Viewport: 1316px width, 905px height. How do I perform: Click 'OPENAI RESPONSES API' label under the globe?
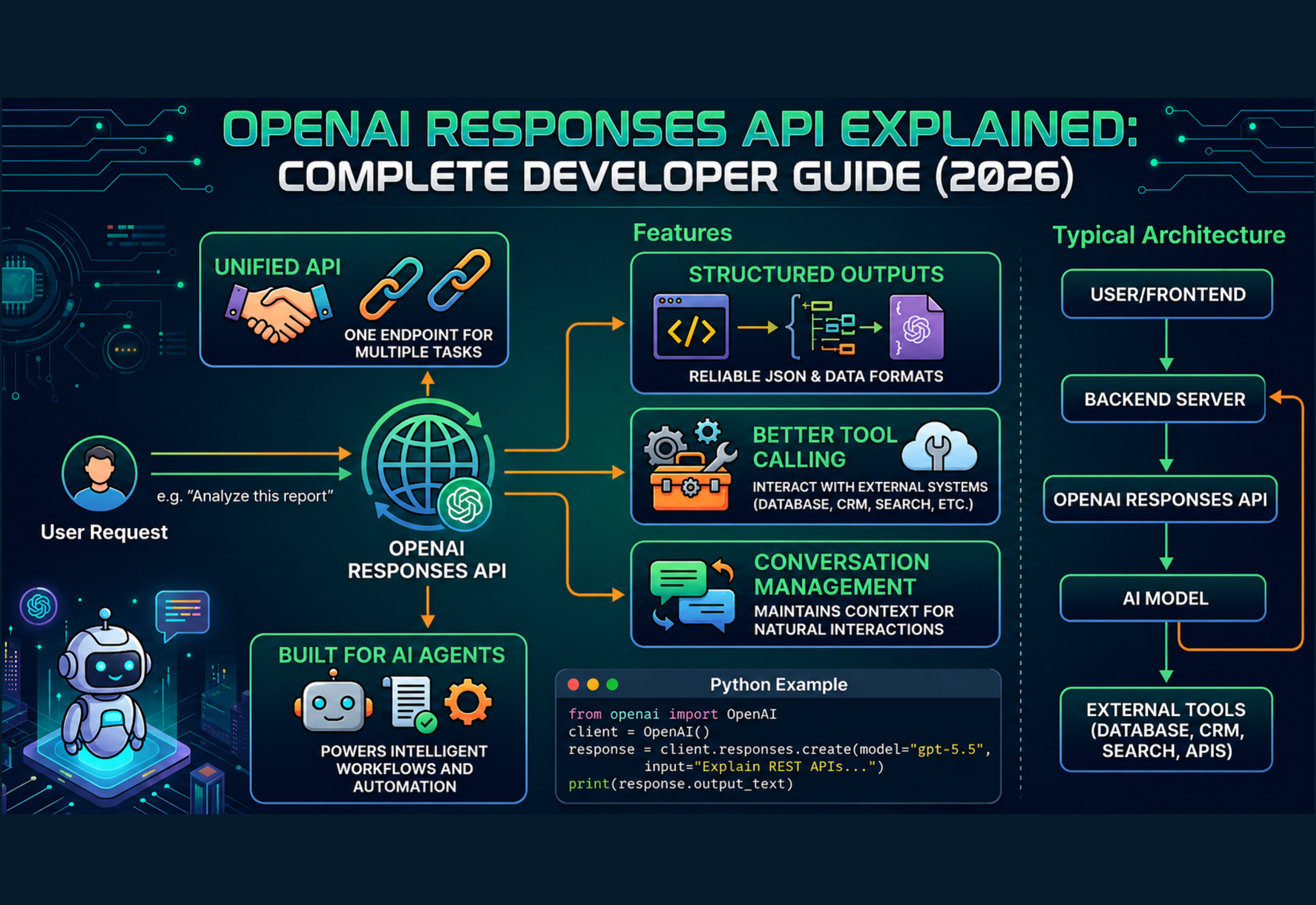click(427, 559)
